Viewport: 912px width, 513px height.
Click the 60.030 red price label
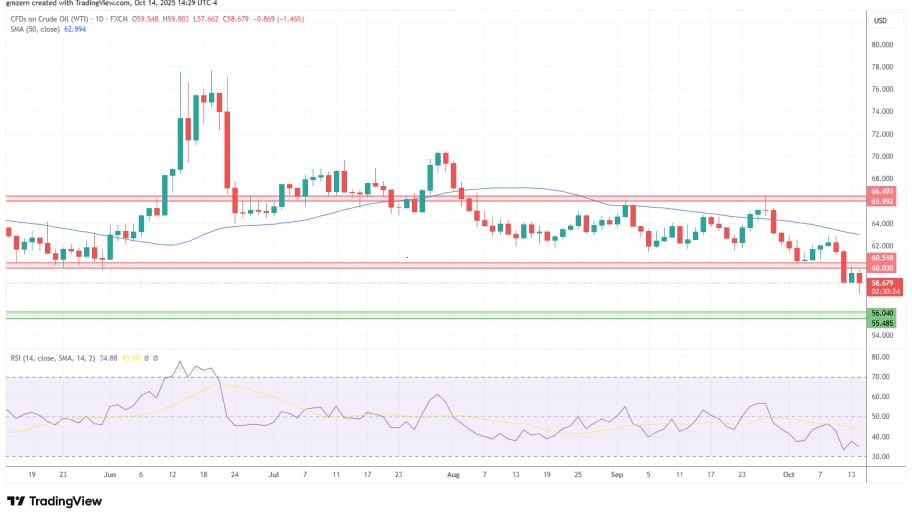[x=882, y=268]
